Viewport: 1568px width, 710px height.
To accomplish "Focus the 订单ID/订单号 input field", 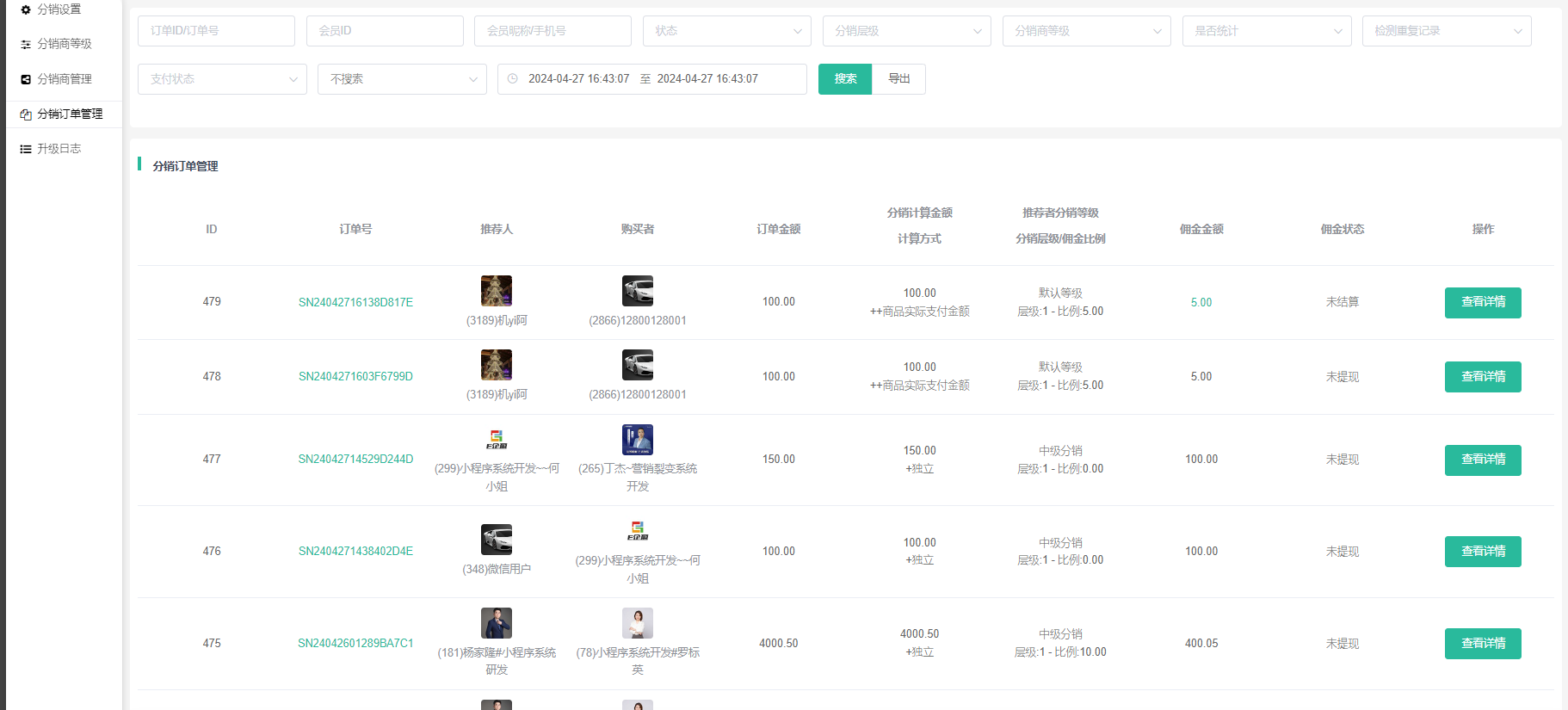I will click(x=216, y=31).
